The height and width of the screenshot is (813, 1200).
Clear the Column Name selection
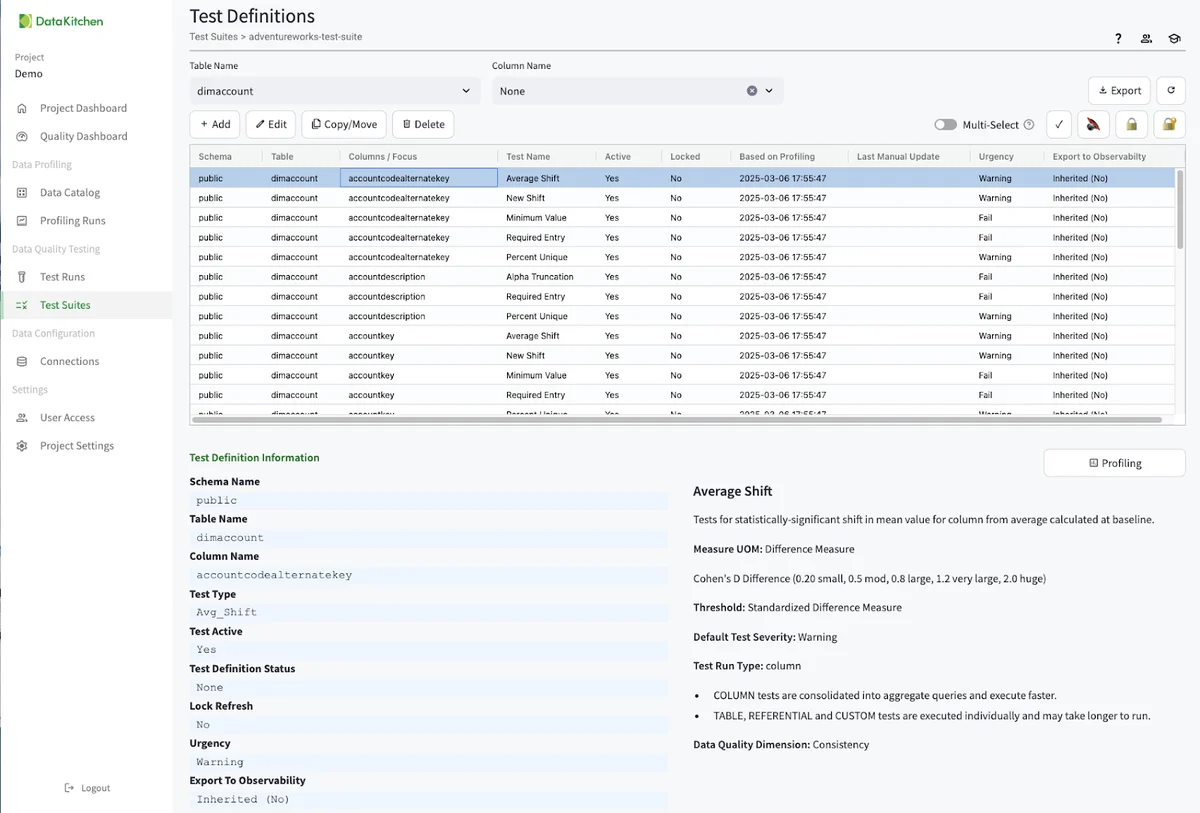coord(752,91)
